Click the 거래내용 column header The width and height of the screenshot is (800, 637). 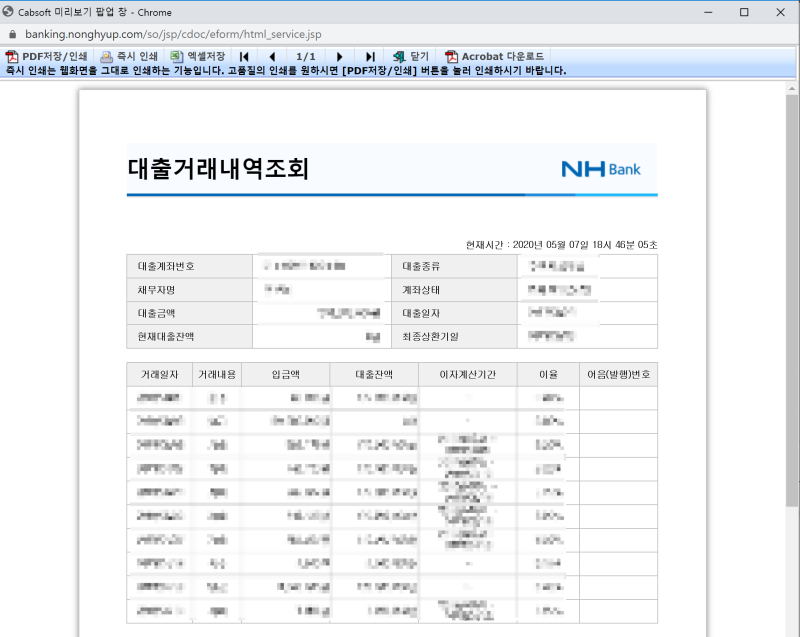[x=217, y=375]
